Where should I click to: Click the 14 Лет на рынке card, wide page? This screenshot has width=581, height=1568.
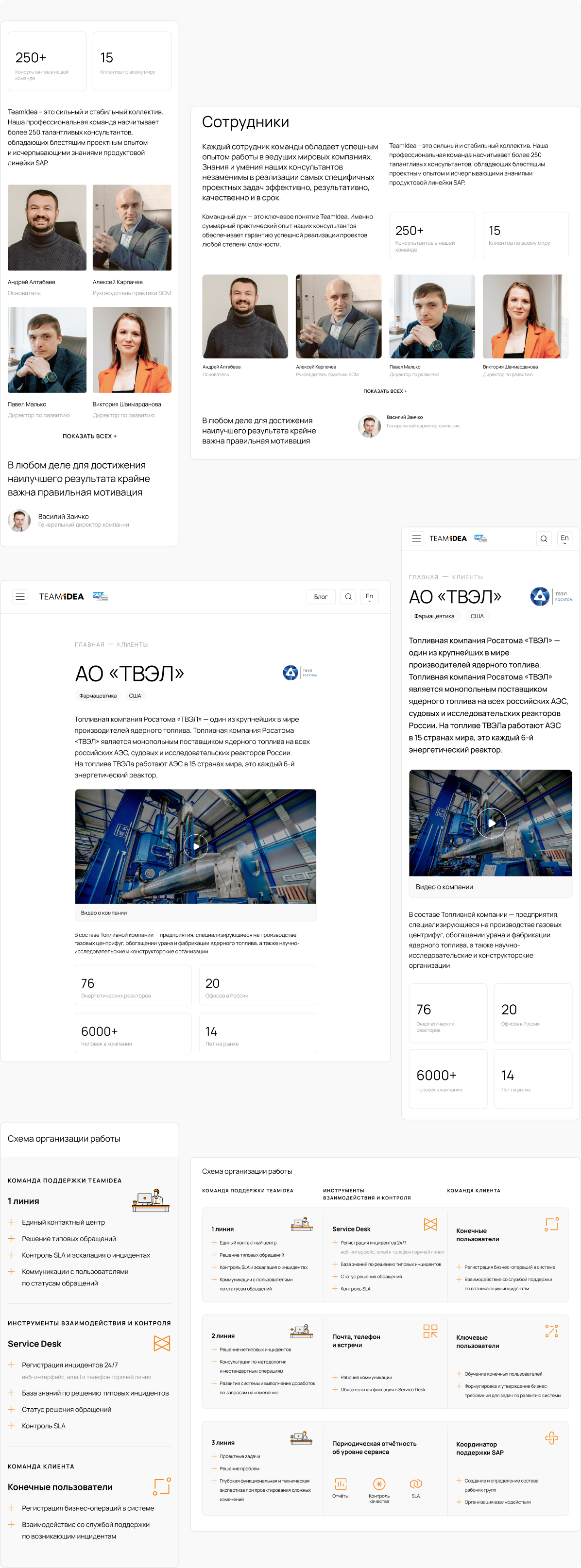click(257, 1033)
